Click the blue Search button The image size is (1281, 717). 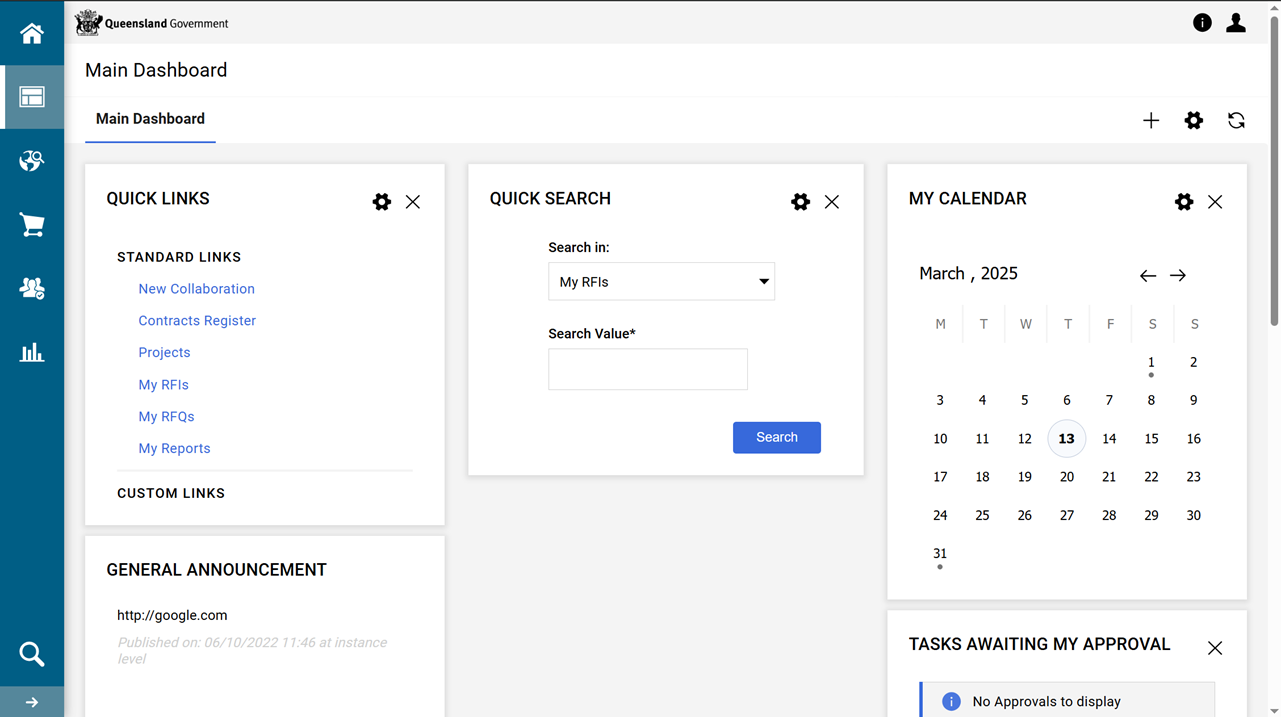(776, 437)
